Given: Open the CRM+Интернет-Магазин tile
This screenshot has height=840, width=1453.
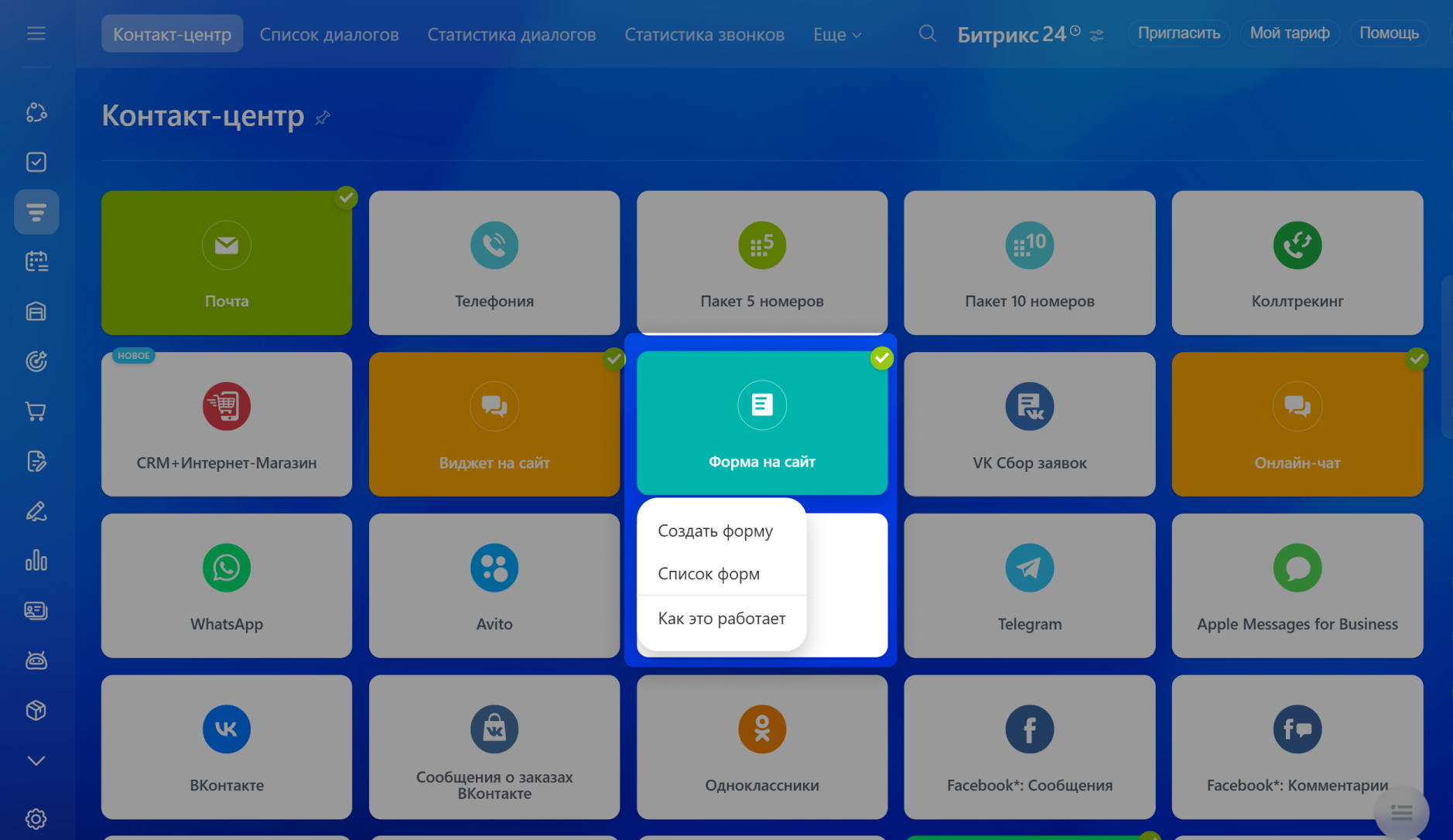Looking at the screenshot, I should click(227, 424).
